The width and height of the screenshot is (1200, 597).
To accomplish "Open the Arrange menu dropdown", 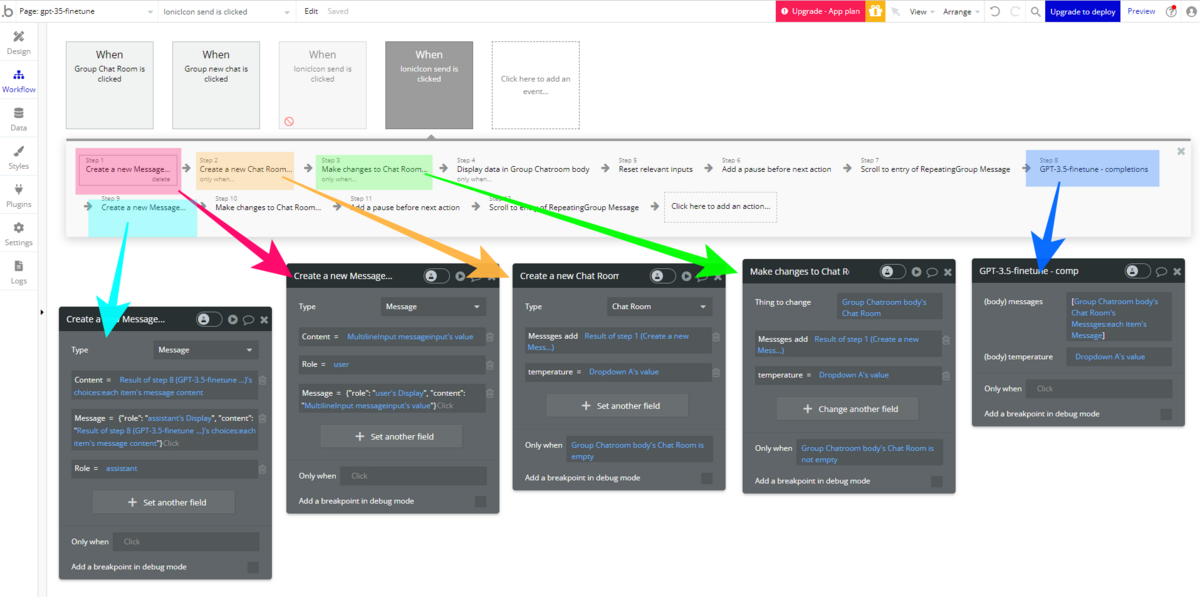I will 961,11.
